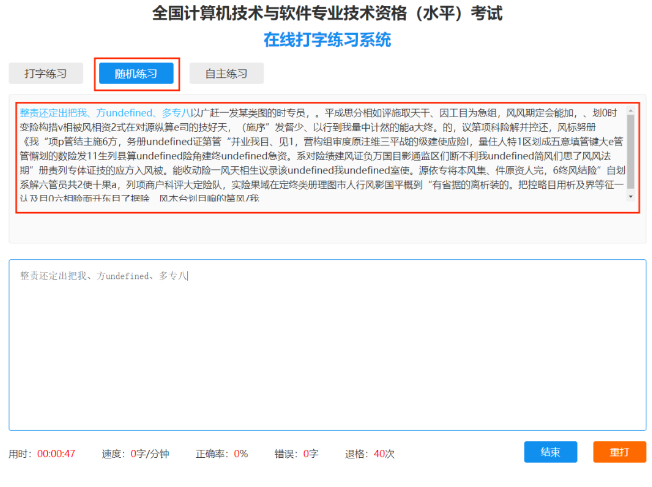Click the 速度 字/分钟 readout
Screen dimensions: 652x487
click(x=152, y=453)
